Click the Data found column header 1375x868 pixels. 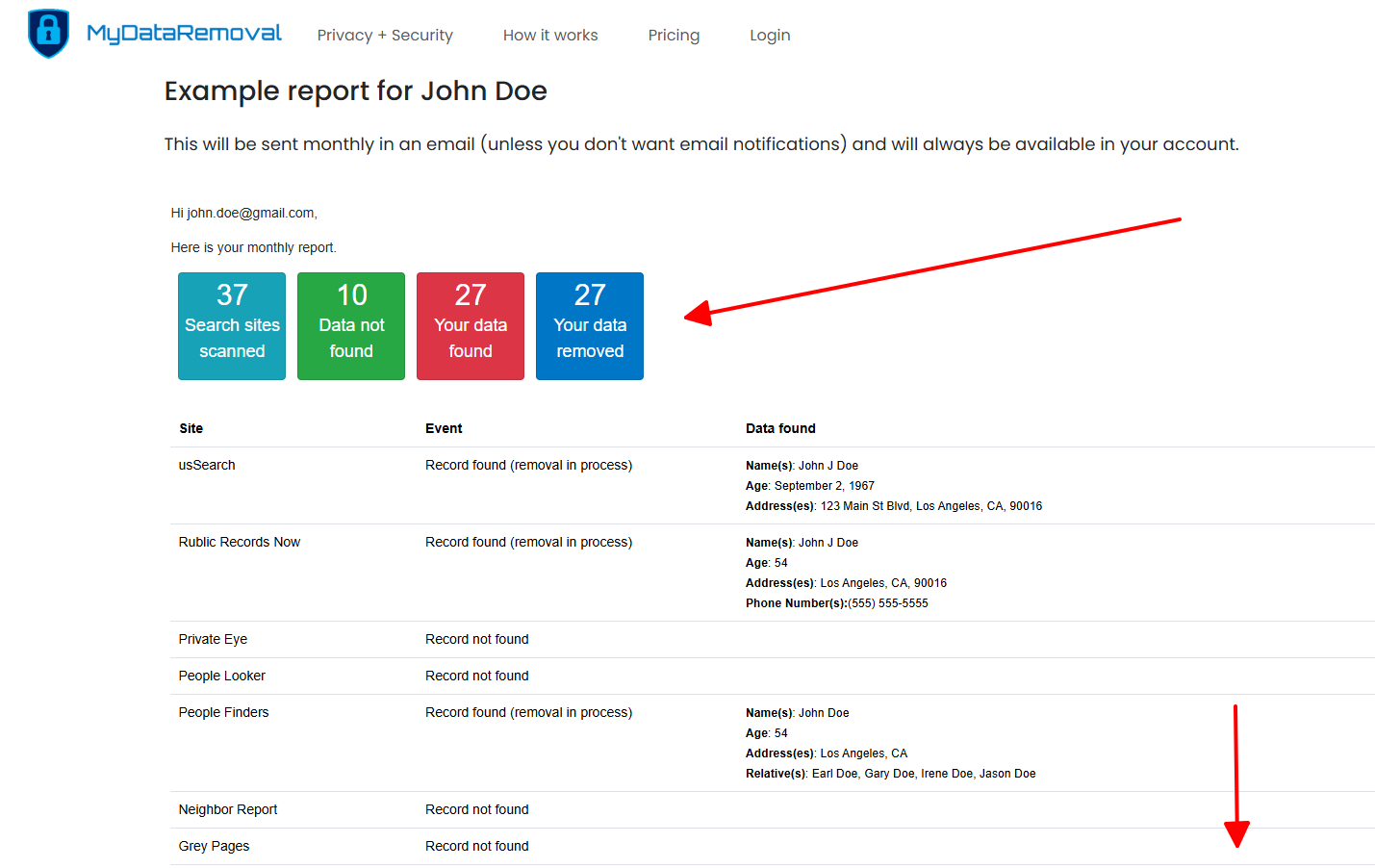[x=780, y=429]
